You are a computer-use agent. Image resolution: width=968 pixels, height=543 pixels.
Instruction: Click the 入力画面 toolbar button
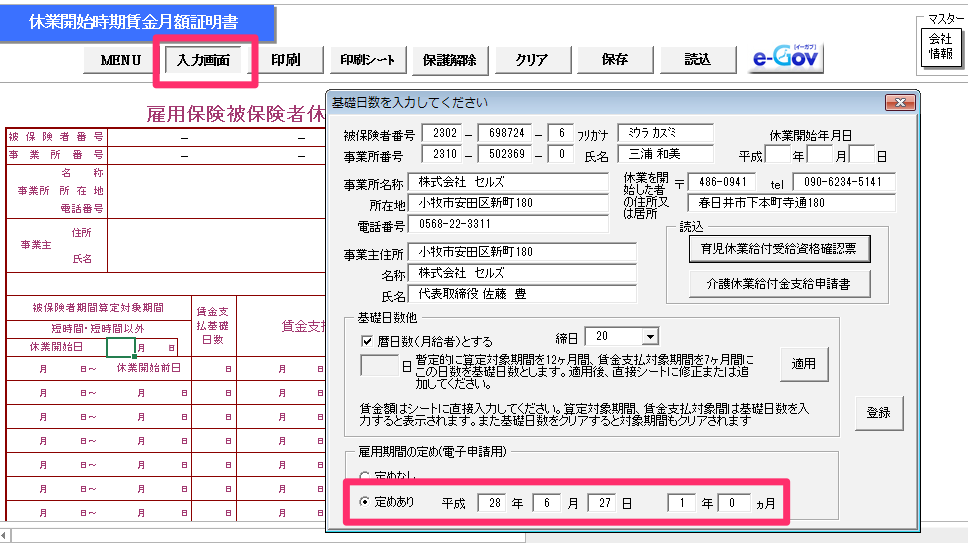pos(203,60)
